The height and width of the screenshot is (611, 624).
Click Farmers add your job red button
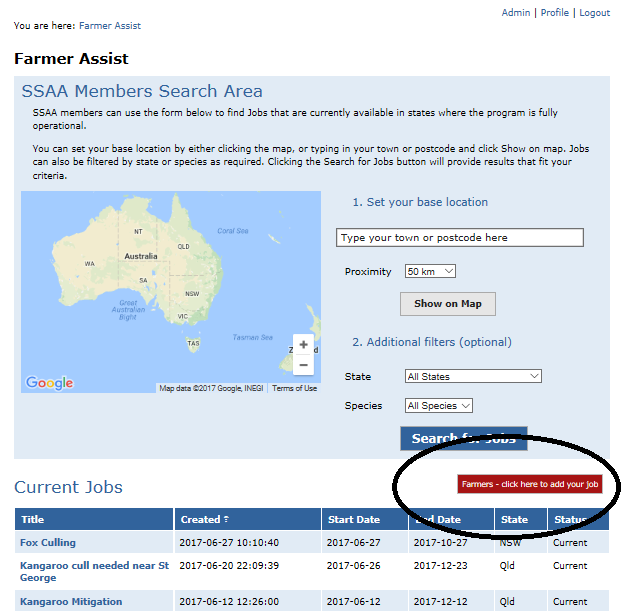coord(530,484)
